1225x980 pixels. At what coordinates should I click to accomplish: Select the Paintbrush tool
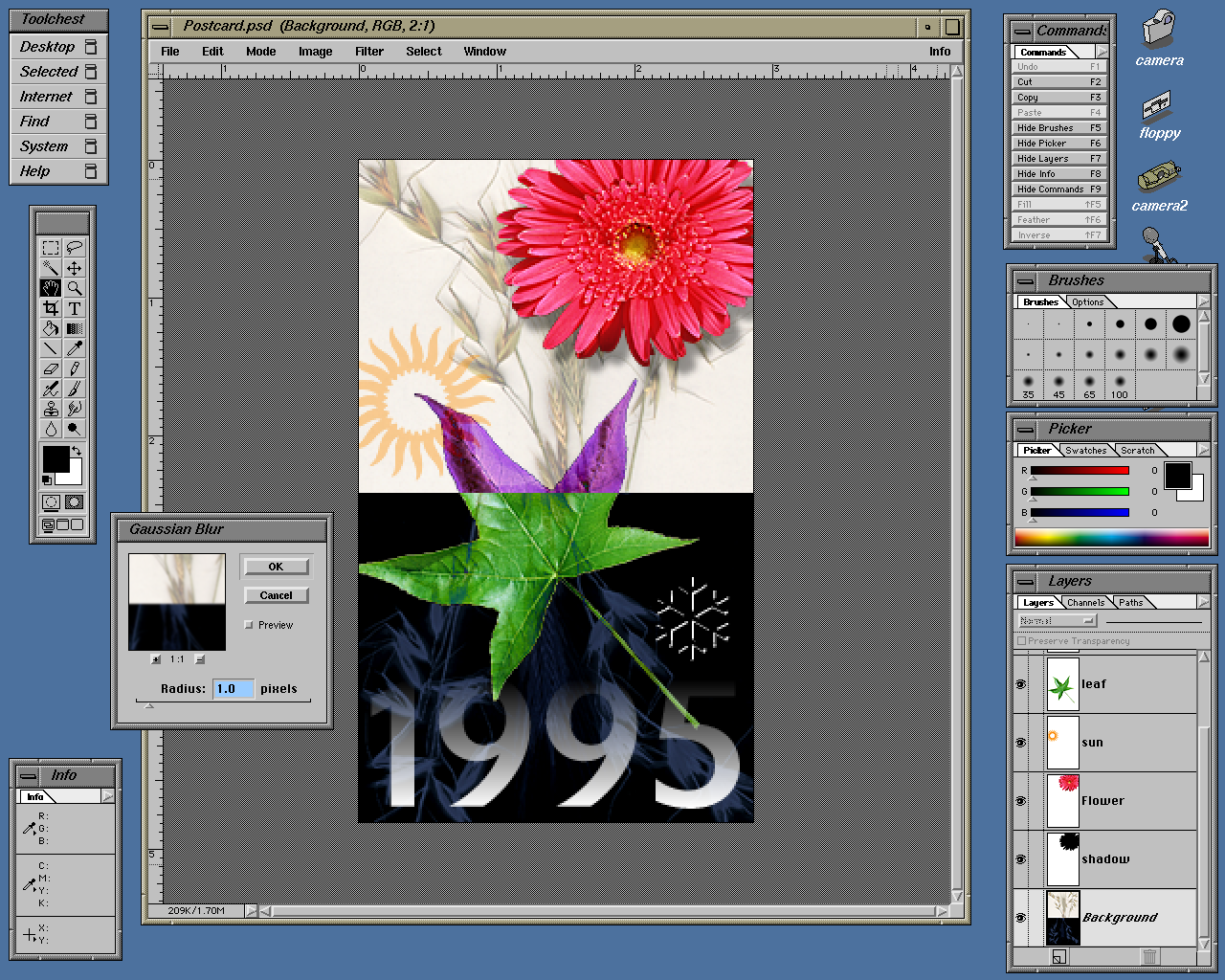tap(74, 389)
